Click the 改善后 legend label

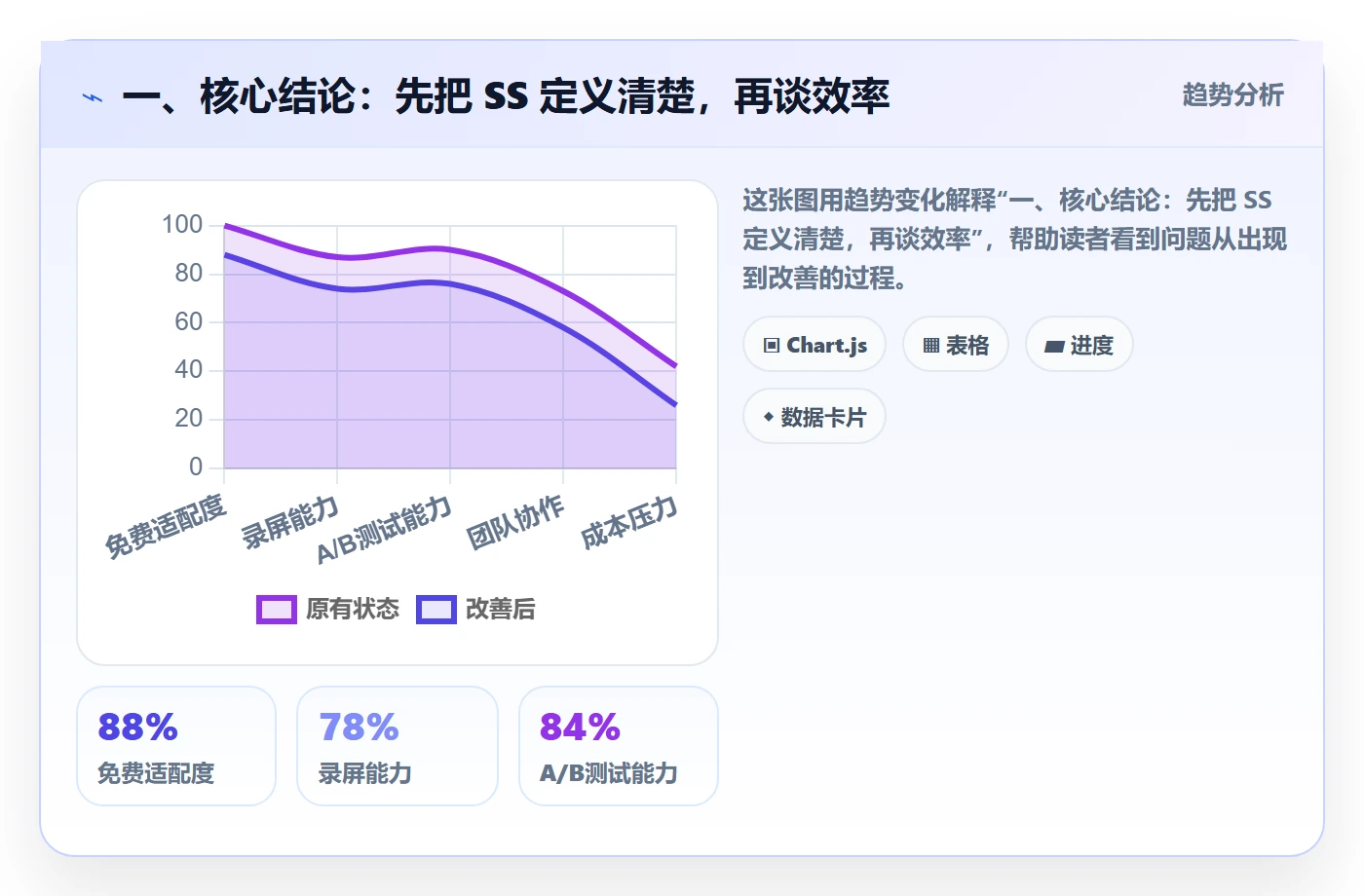tap(501, 610)
